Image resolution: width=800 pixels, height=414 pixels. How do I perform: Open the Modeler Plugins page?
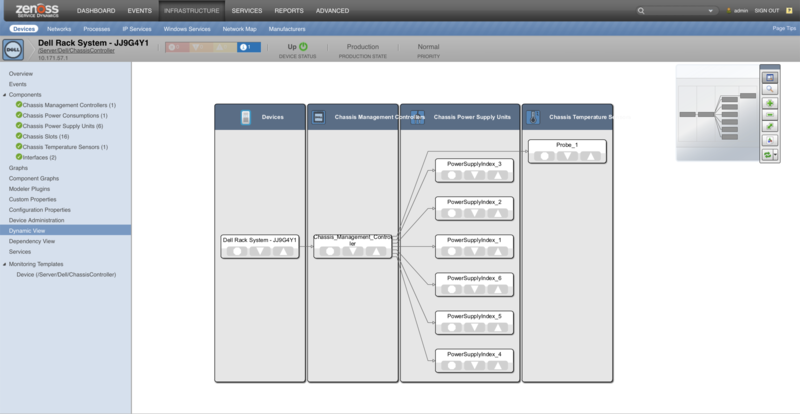(29, 189)
